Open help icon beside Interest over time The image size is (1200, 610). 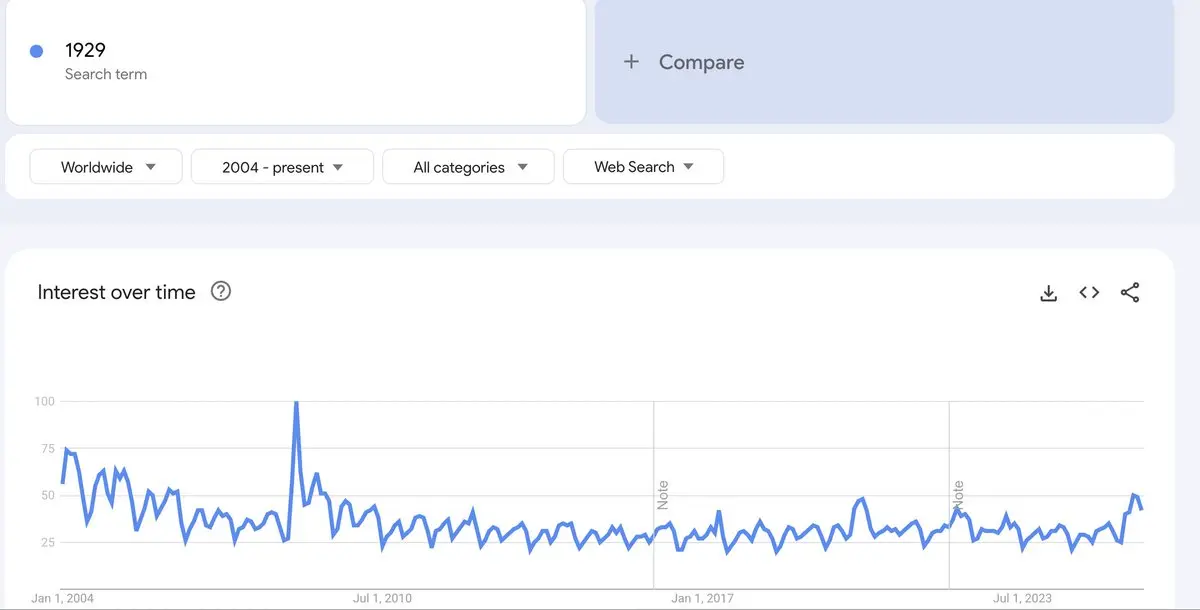(x=221, y=292)
